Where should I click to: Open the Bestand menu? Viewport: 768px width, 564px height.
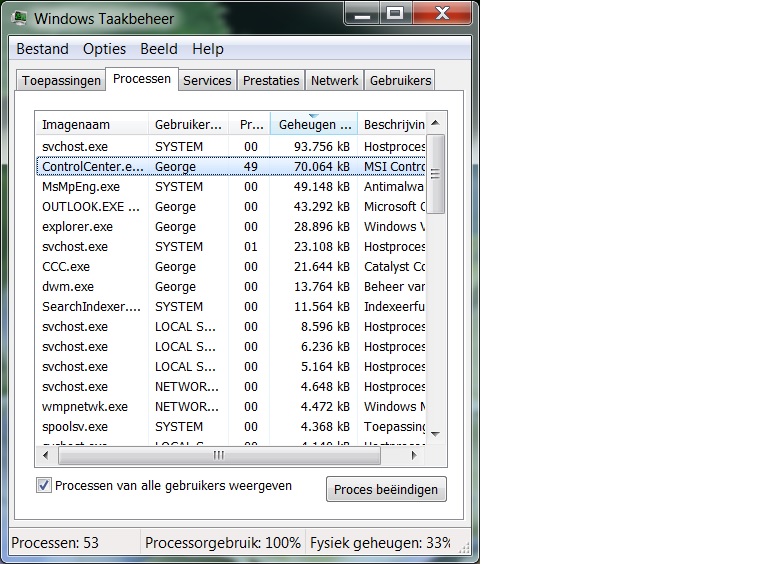point(42,49)
